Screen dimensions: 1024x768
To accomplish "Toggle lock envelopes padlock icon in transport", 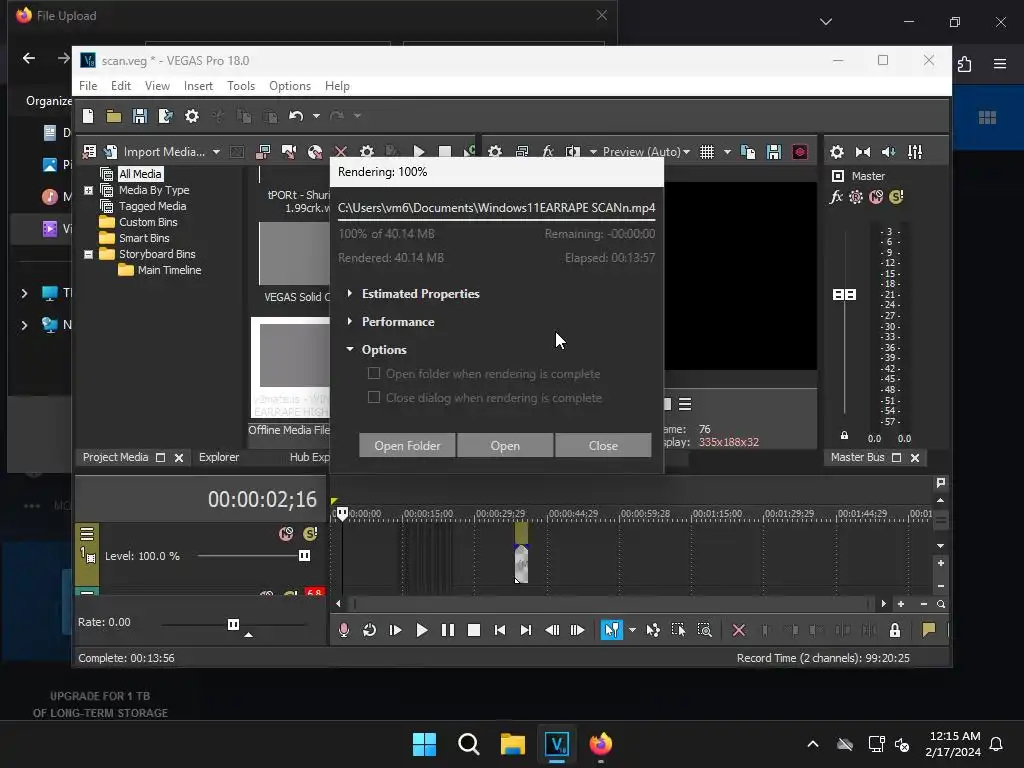I will [895, 630].
